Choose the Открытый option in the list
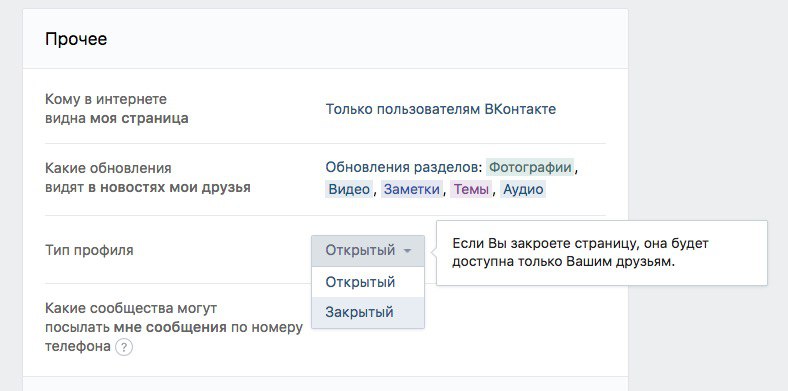The height and width of the screenshot is (391, 788). click(368, 282)
